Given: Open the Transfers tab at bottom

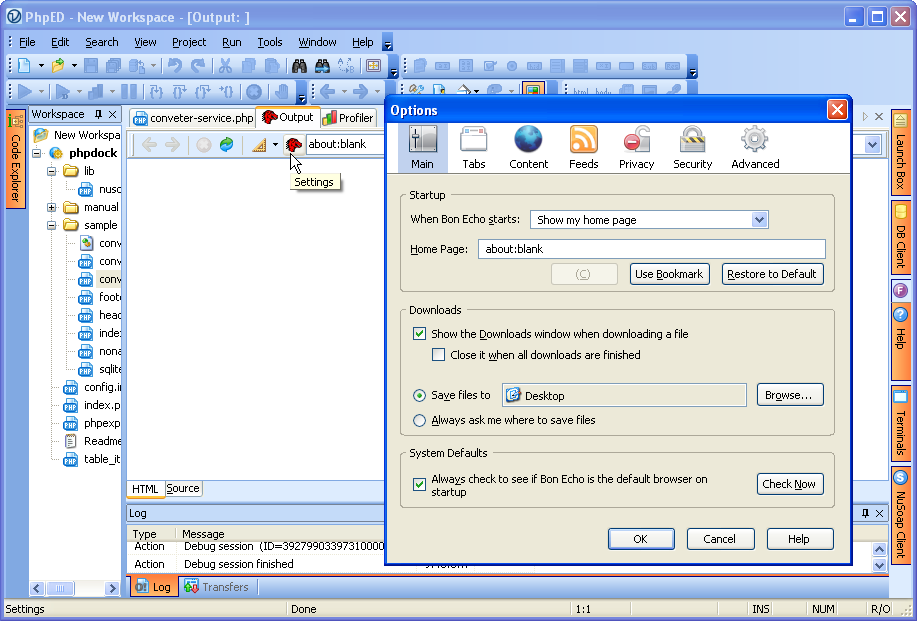Looking at the screenshot, I should click(216, 587).
